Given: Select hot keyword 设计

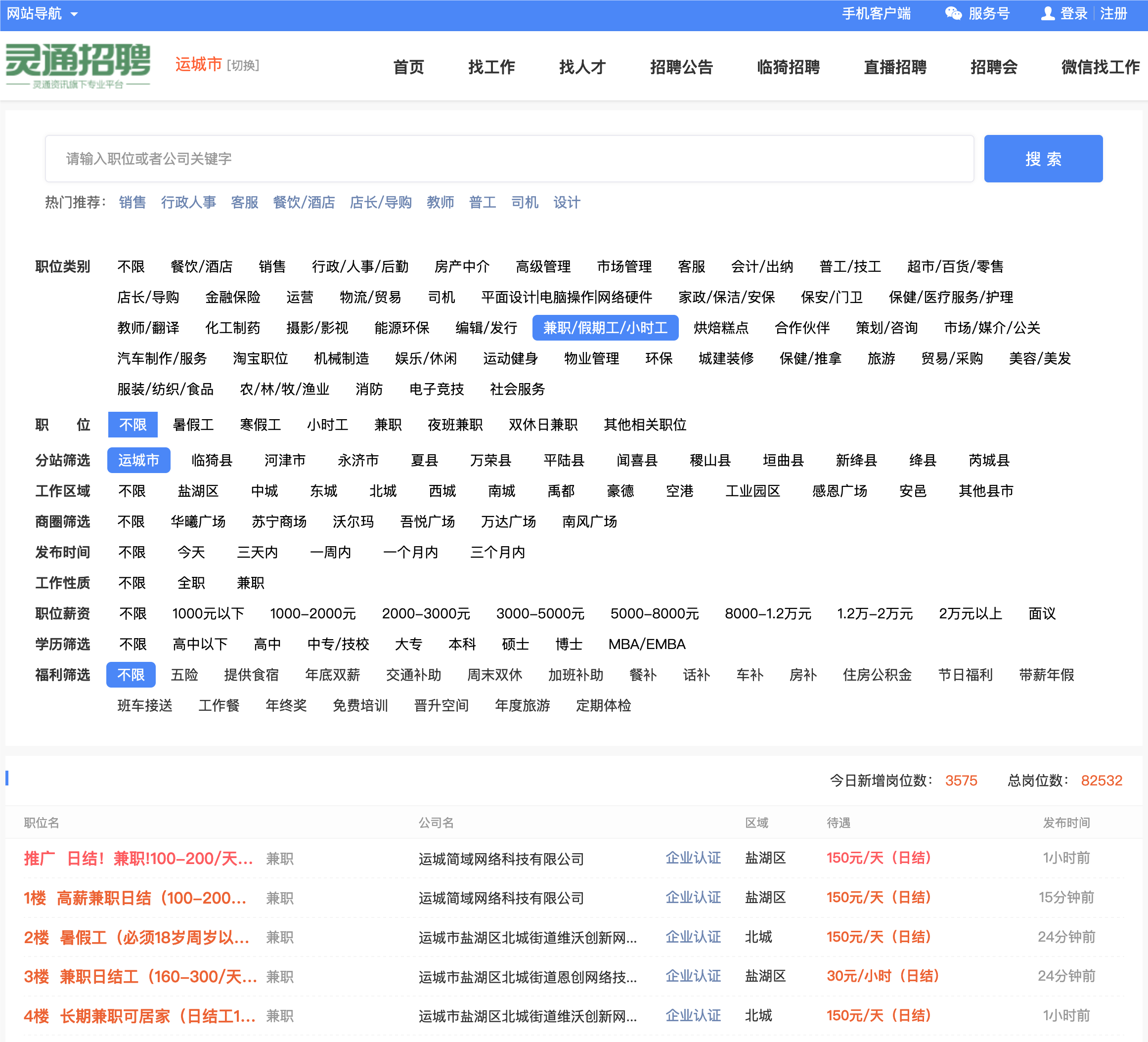Looking at the screenshot, I should tap(567, 202).
